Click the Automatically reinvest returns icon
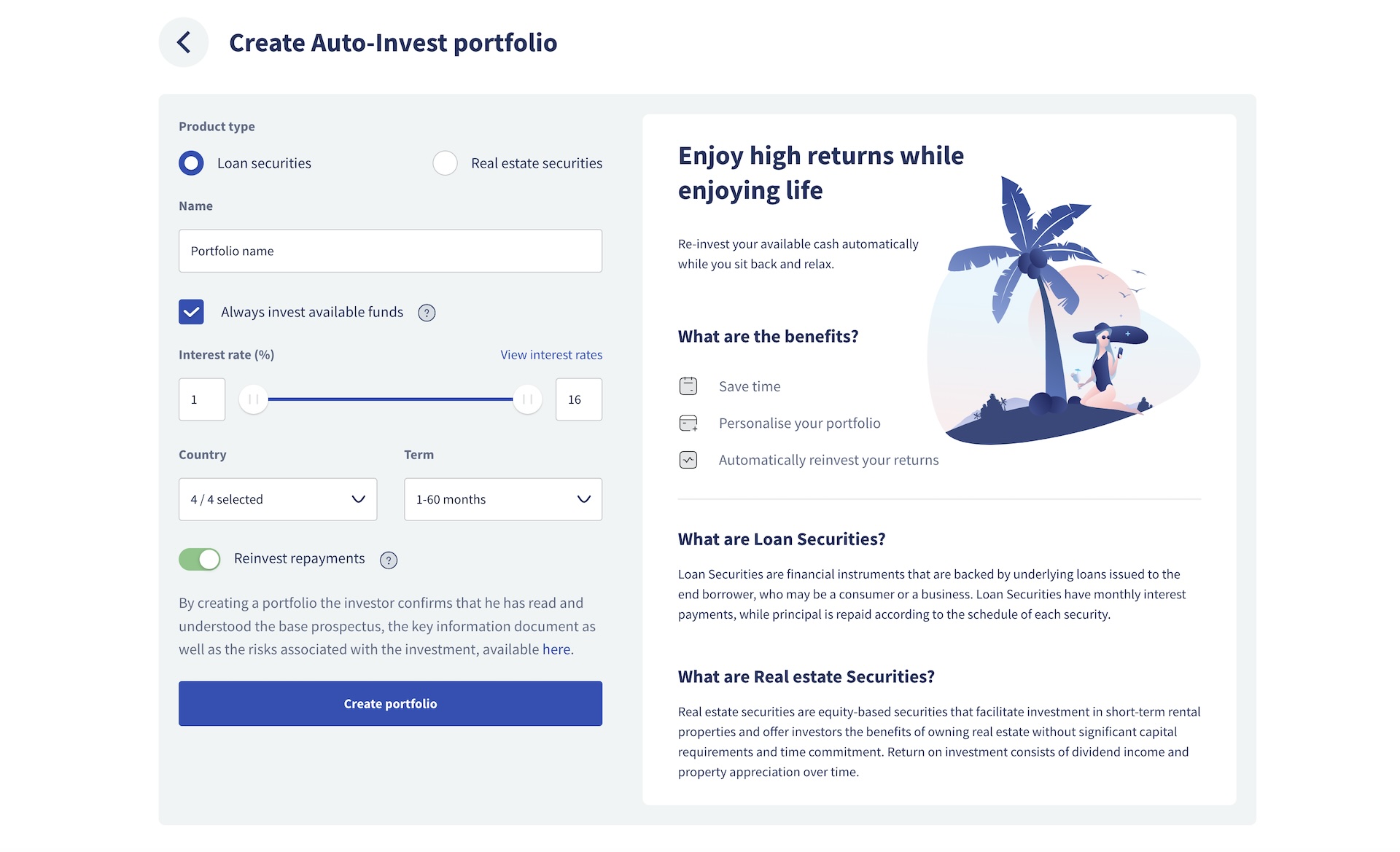 (688, 460)
